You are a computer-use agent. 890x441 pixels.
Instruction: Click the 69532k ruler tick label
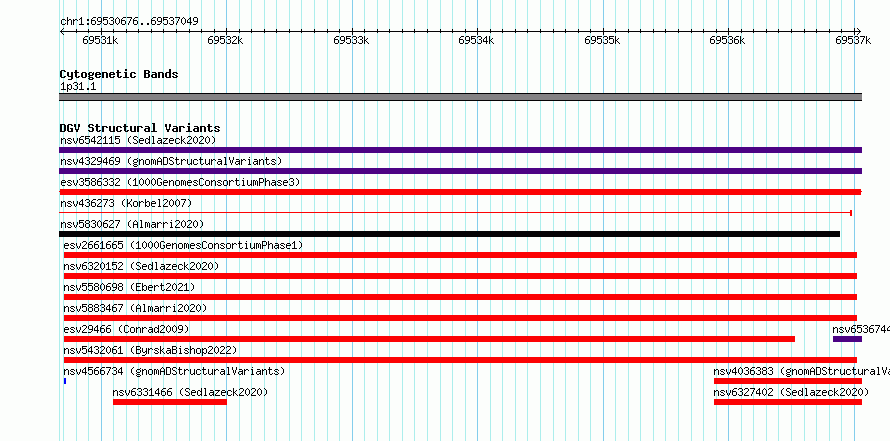click(225, 40)
